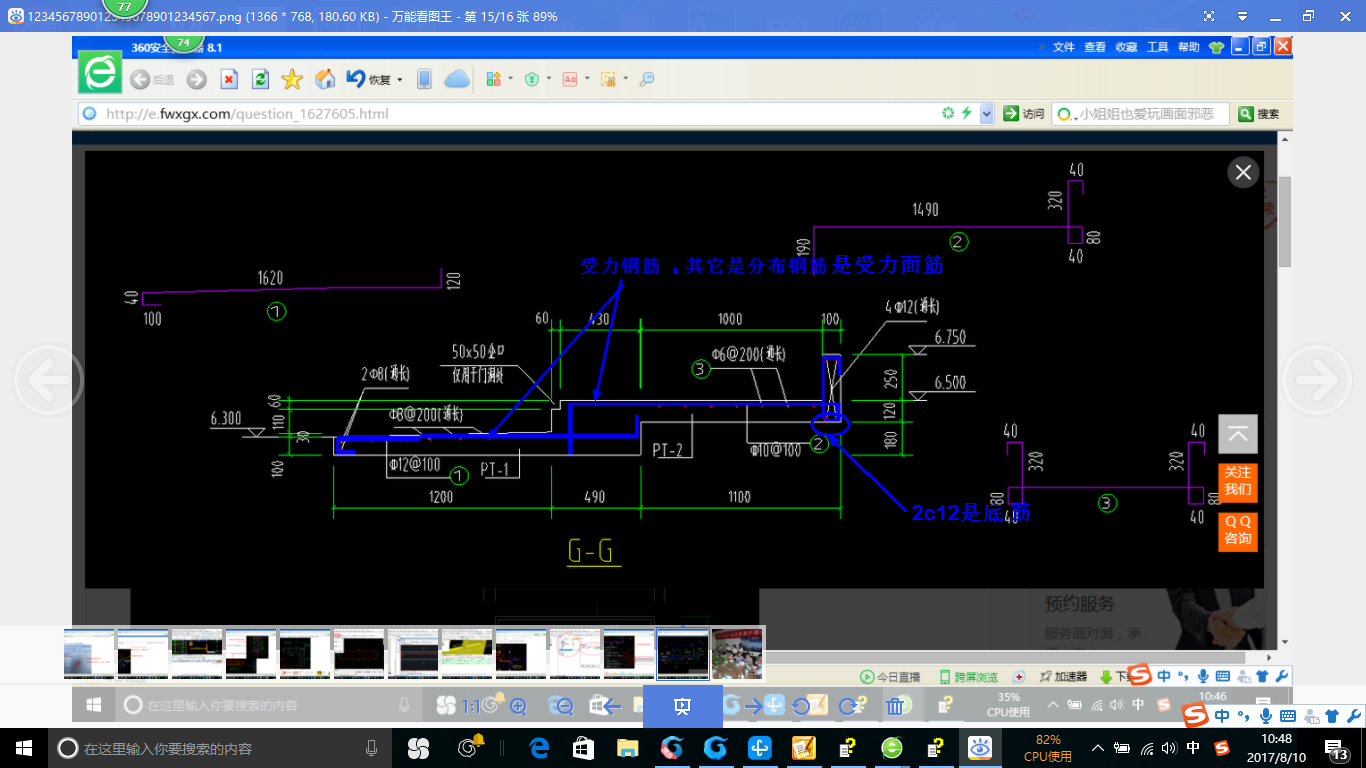The image size is (1366, 768).
Task: Open the notification center icon with 13 badge
Action: tap(1338, 748)
